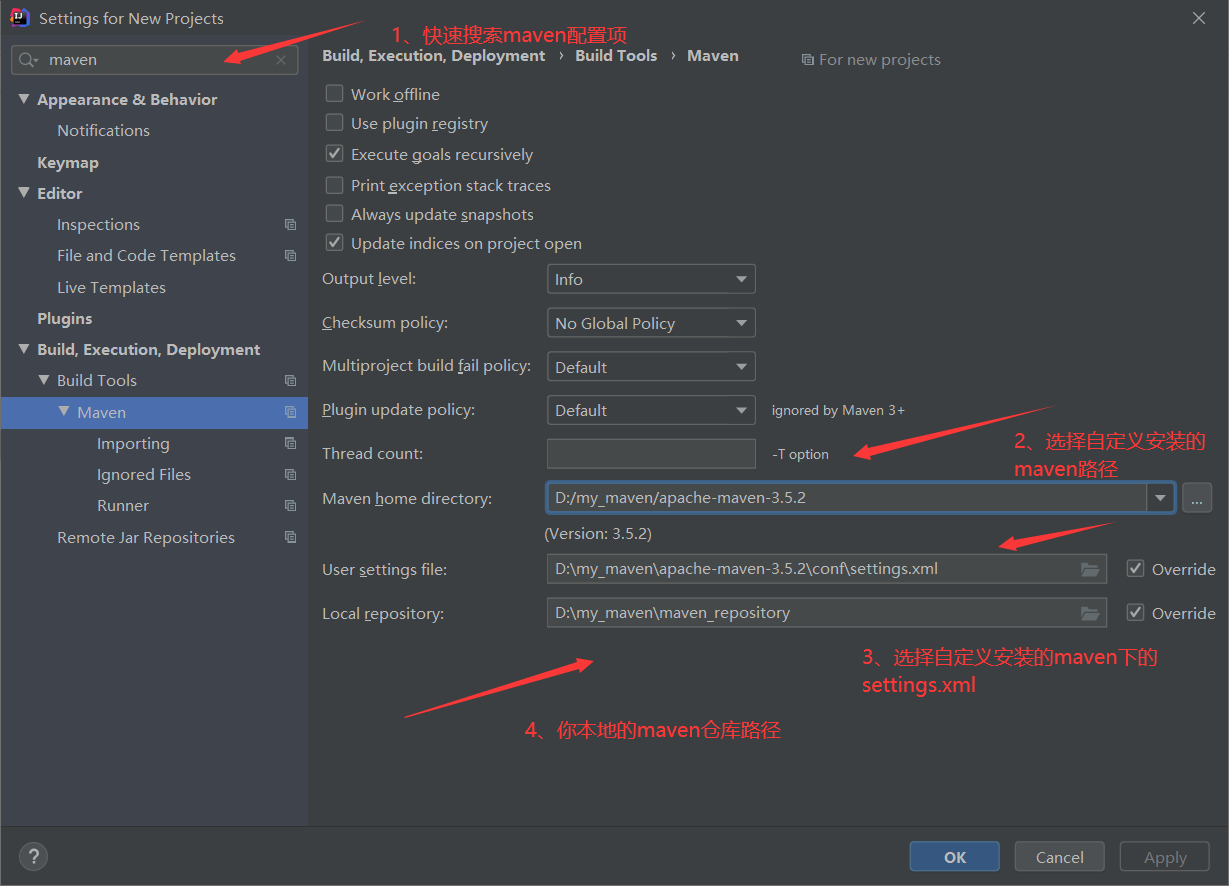
Task: Select Notifications in the settings tree
Action: [103, 131]
